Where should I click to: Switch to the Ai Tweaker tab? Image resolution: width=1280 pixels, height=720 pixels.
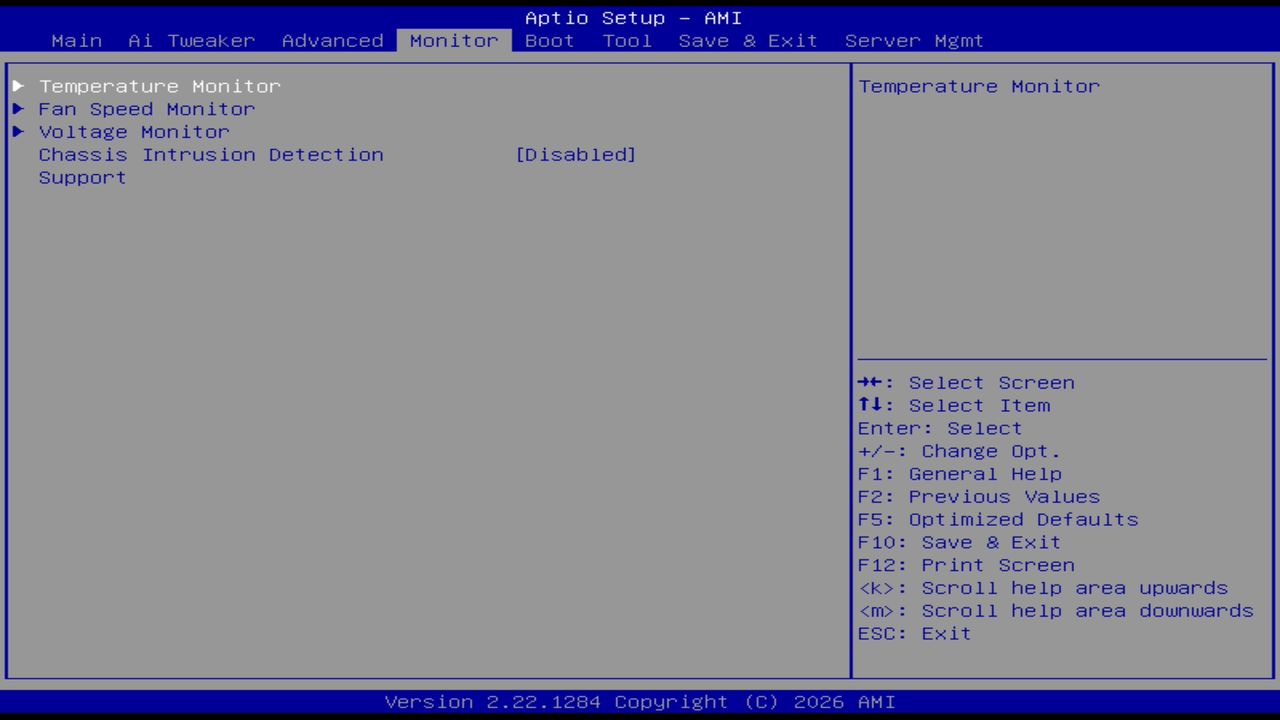point(192,41)
